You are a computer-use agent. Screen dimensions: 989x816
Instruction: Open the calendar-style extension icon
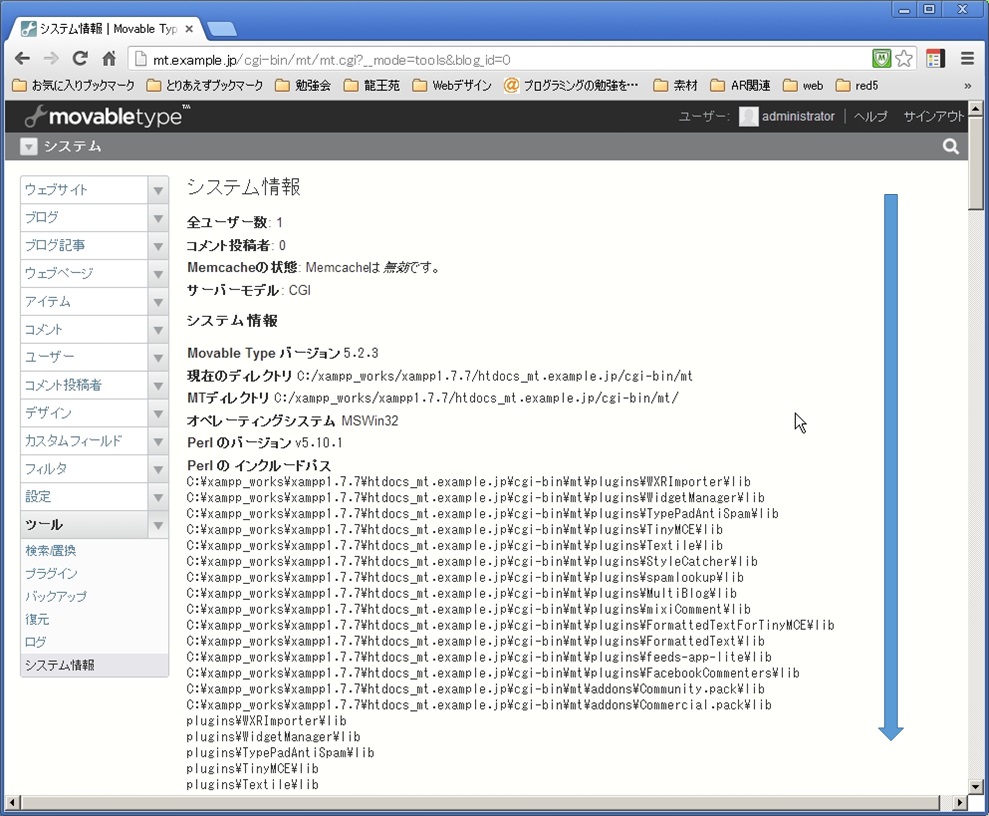935,59
